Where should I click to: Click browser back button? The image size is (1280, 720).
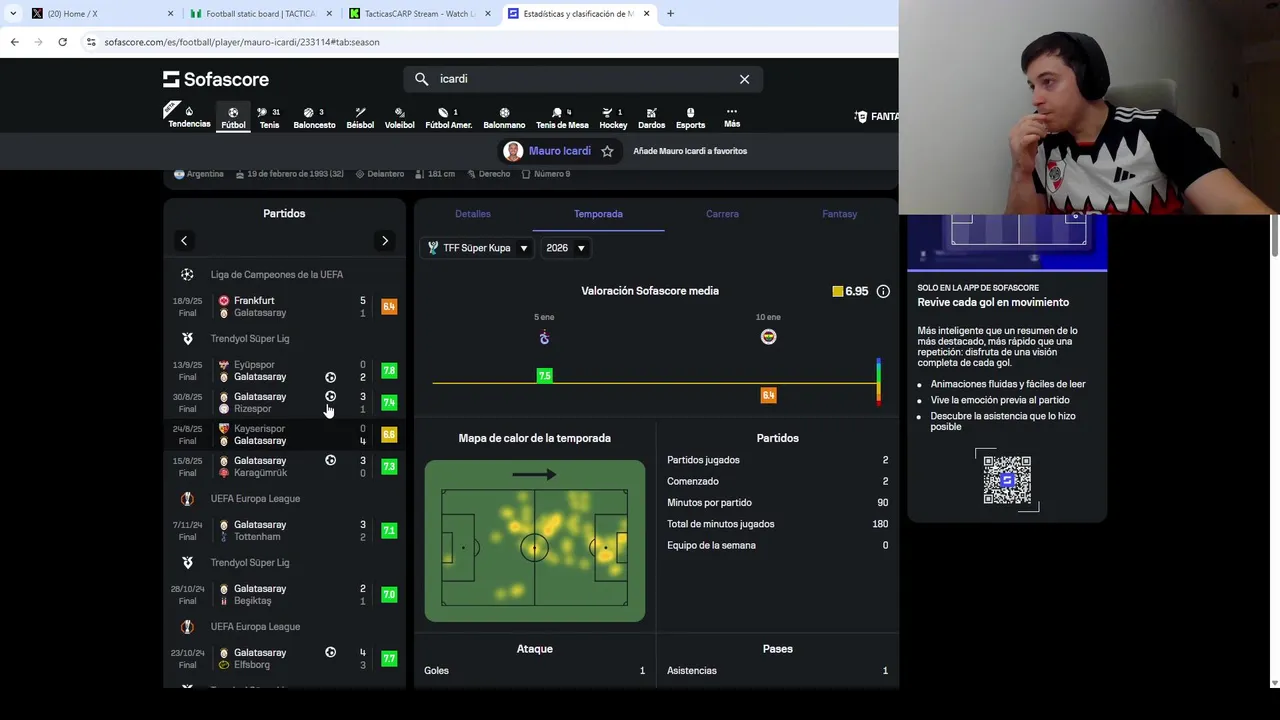coord(14,42)
